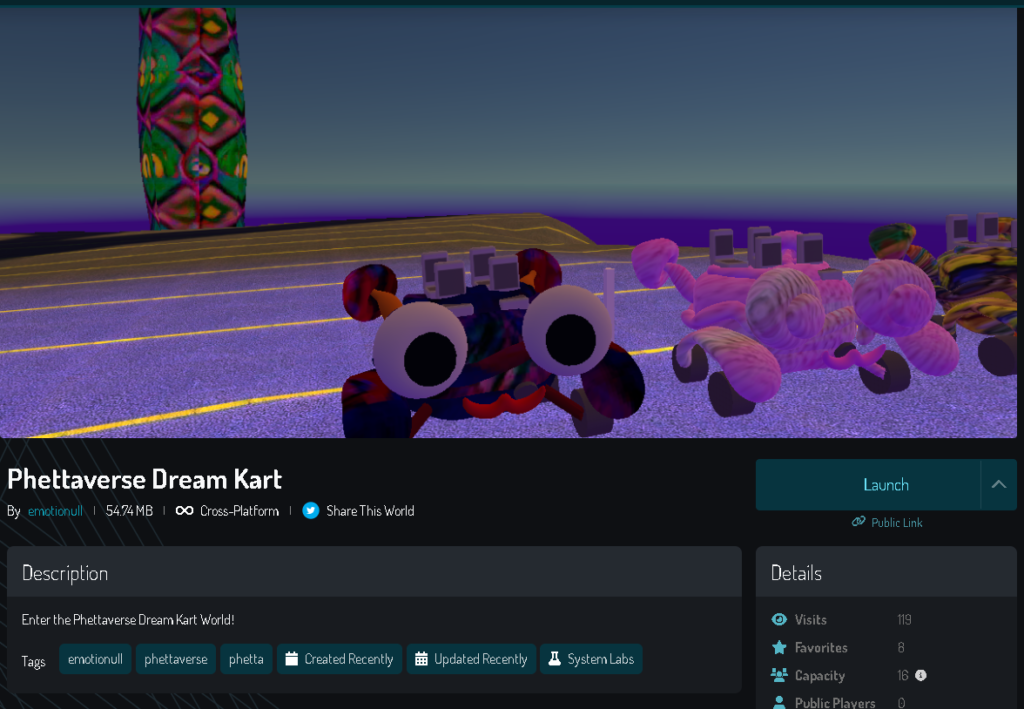Click the Updated Recently calendar icon
The width and height of the screenshot is (1024, 709).
click(x=421, y=659)
